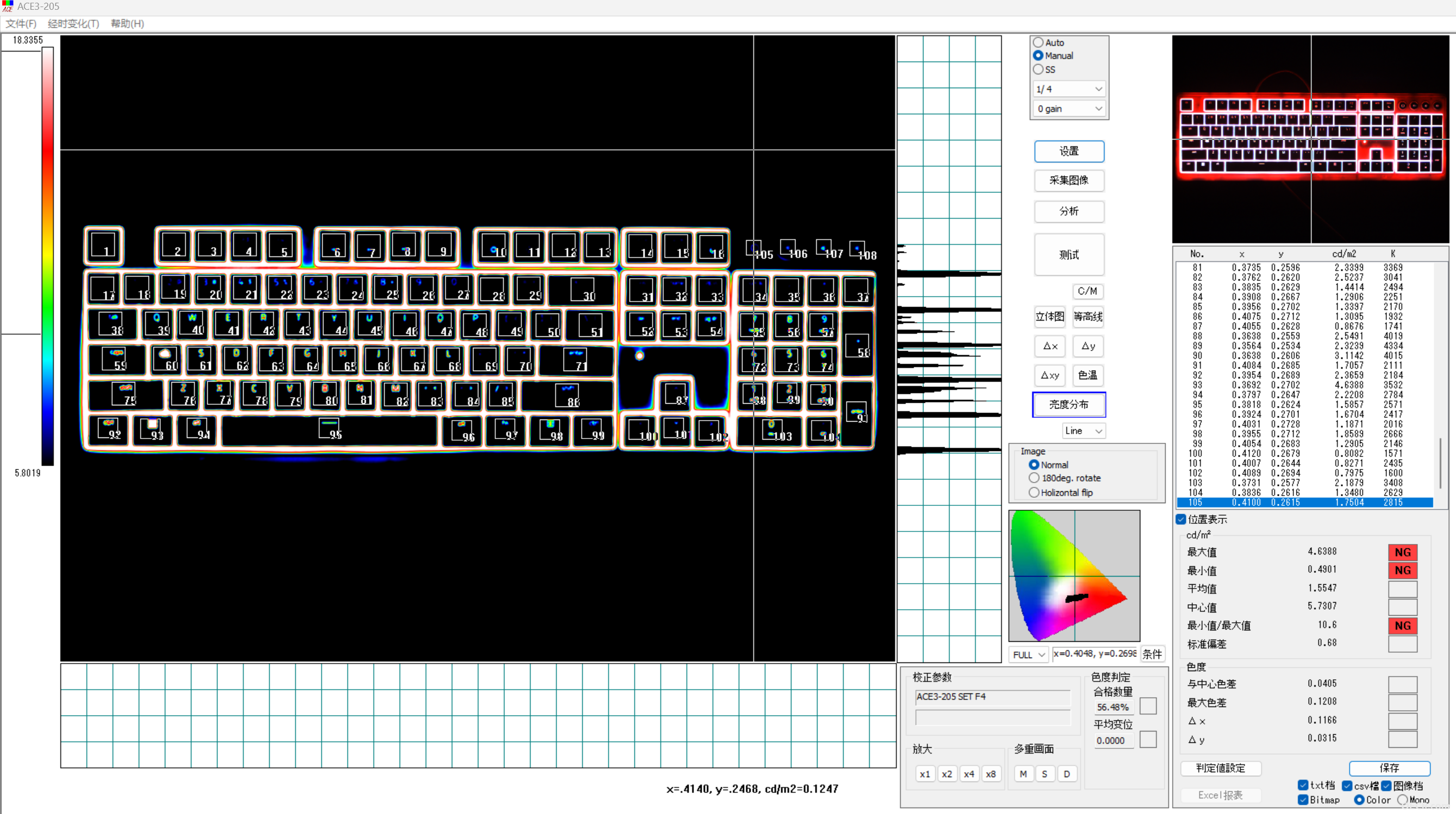Zoom to x4 magnification
The width and height of the screenshot is (1456, 814).
coord(969,774)
